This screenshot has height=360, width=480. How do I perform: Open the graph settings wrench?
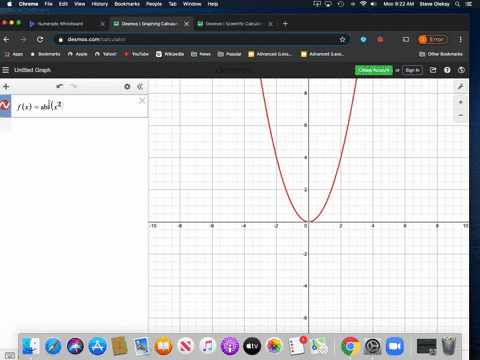click(x=461, y=87)
